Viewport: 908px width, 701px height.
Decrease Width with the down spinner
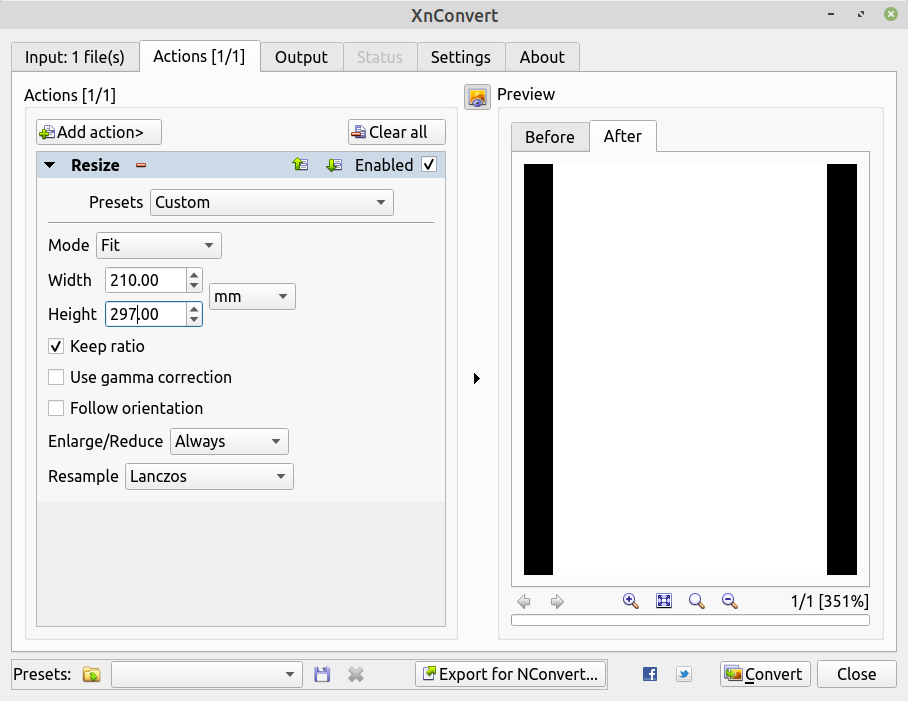(194, 286)
